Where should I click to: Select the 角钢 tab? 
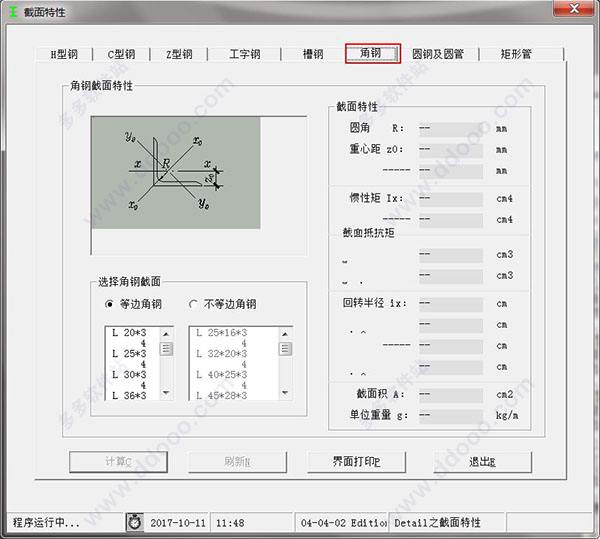[x=373, y=53]
